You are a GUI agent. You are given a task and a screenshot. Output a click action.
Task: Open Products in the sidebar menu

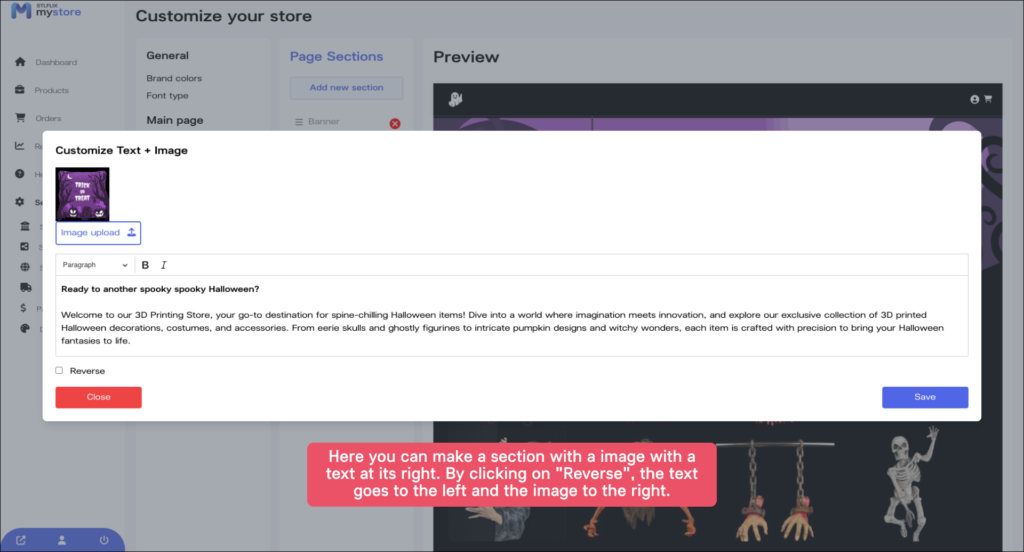(51, 90)
